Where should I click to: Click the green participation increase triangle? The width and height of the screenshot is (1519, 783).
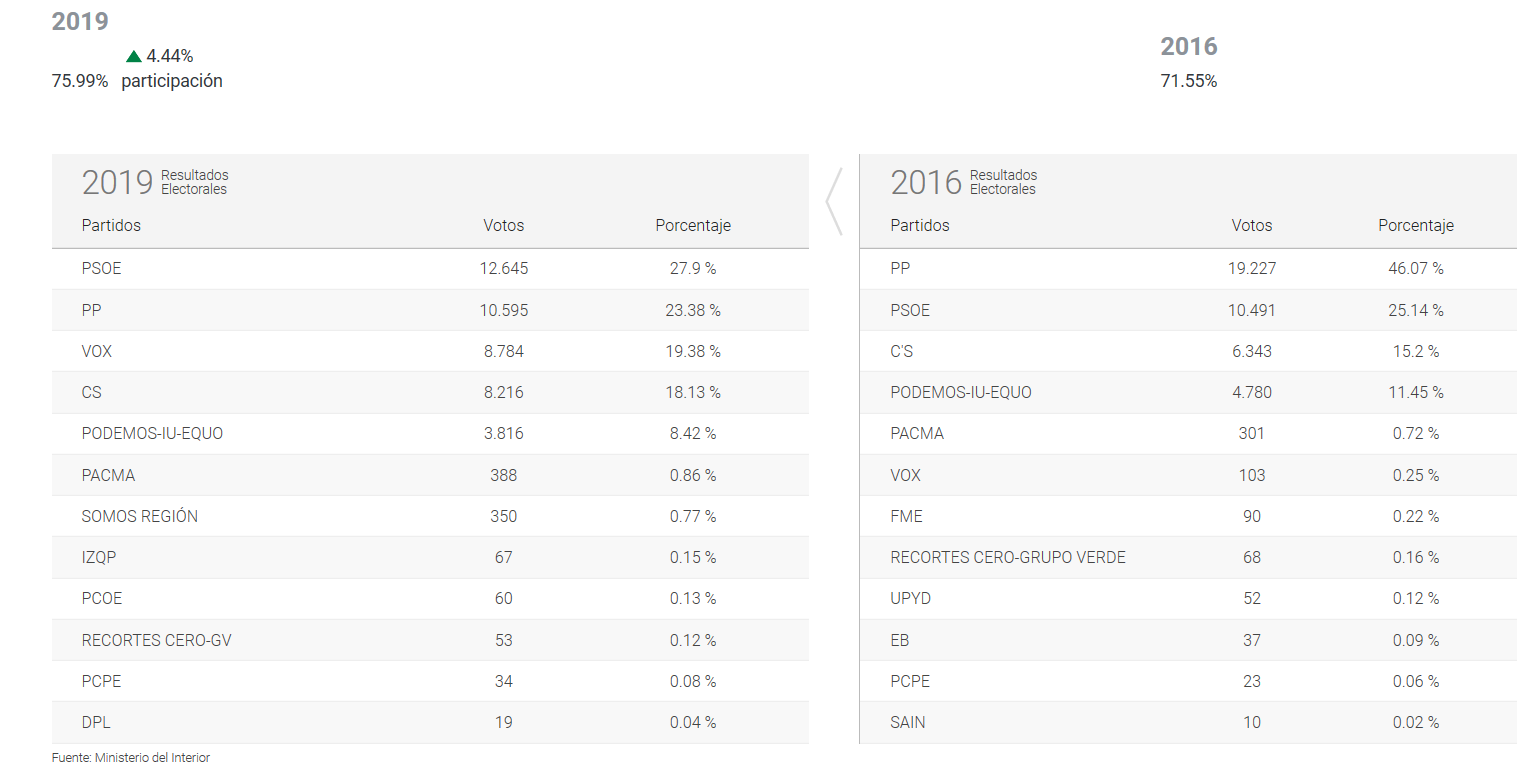[x=134, y=57]
